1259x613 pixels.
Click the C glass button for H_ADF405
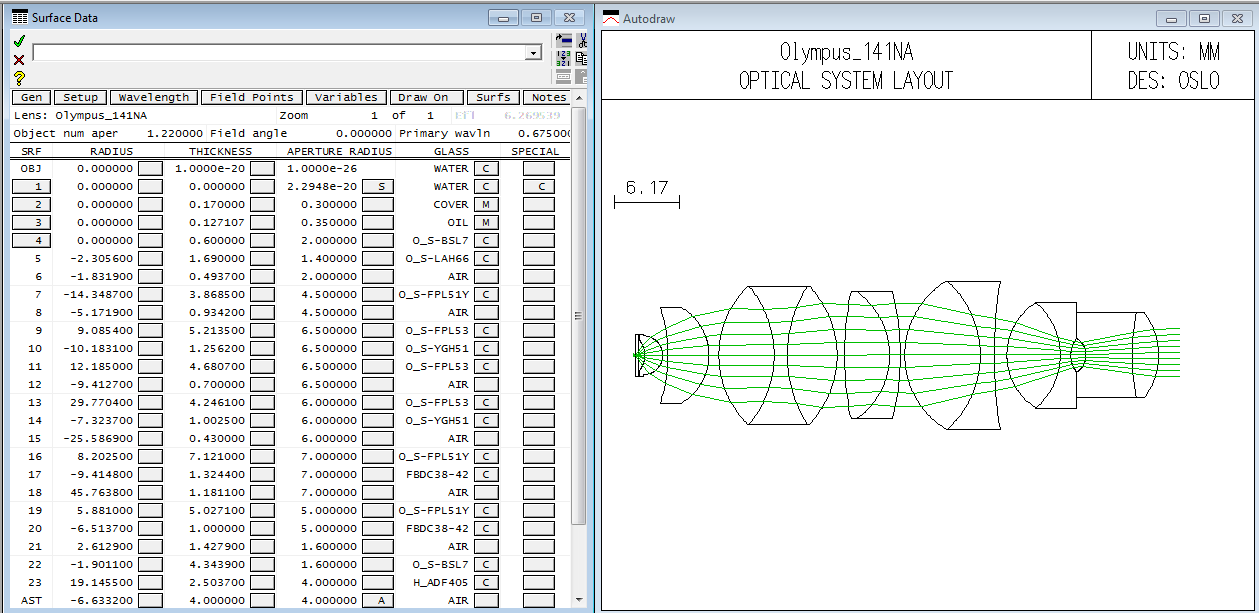click(x=486, y=582)
